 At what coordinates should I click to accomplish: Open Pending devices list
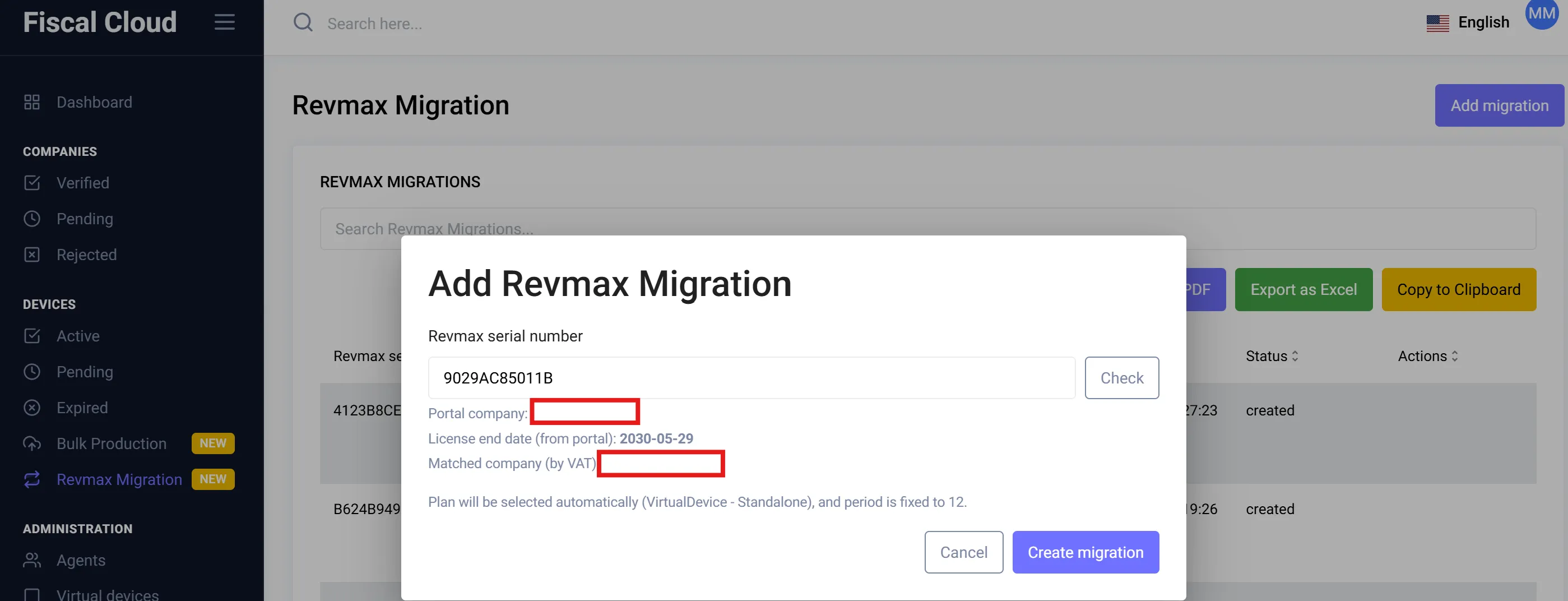[x=85, y=372]
